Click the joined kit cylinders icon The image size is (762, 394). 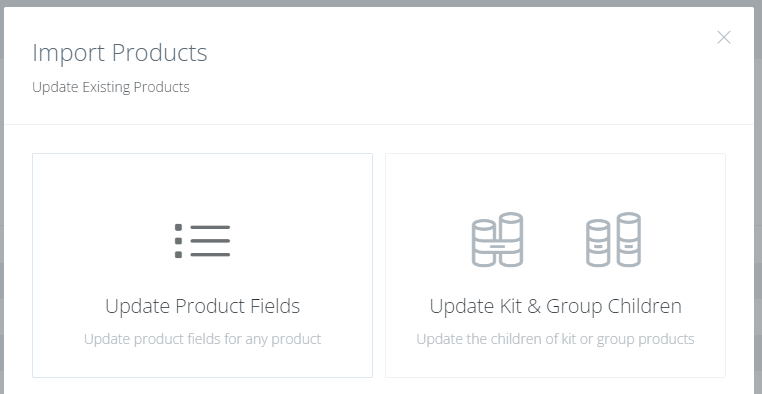pos(497,240)
